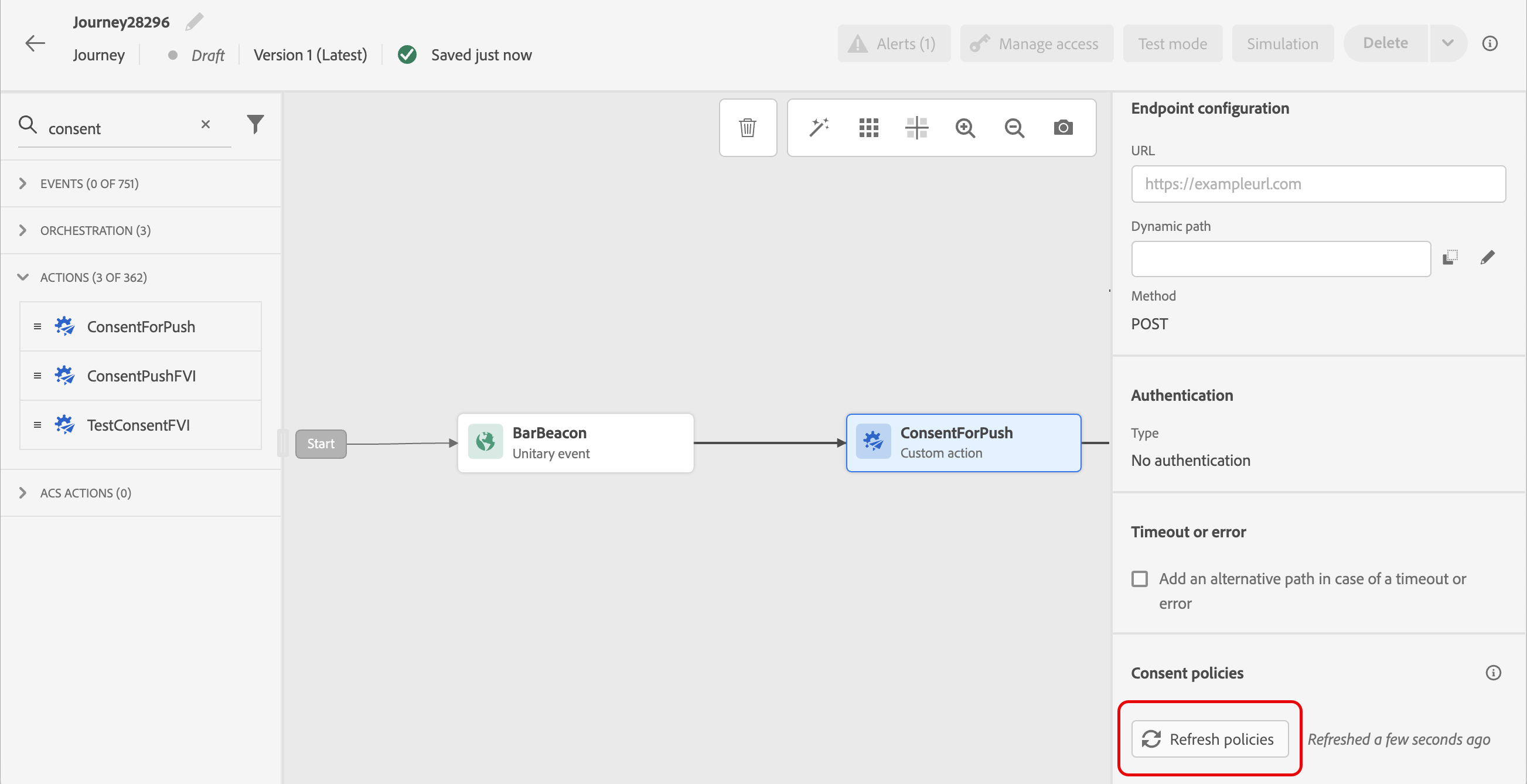Click the URL input field
Screen dimensions: 1527x784
(1318, 184)
